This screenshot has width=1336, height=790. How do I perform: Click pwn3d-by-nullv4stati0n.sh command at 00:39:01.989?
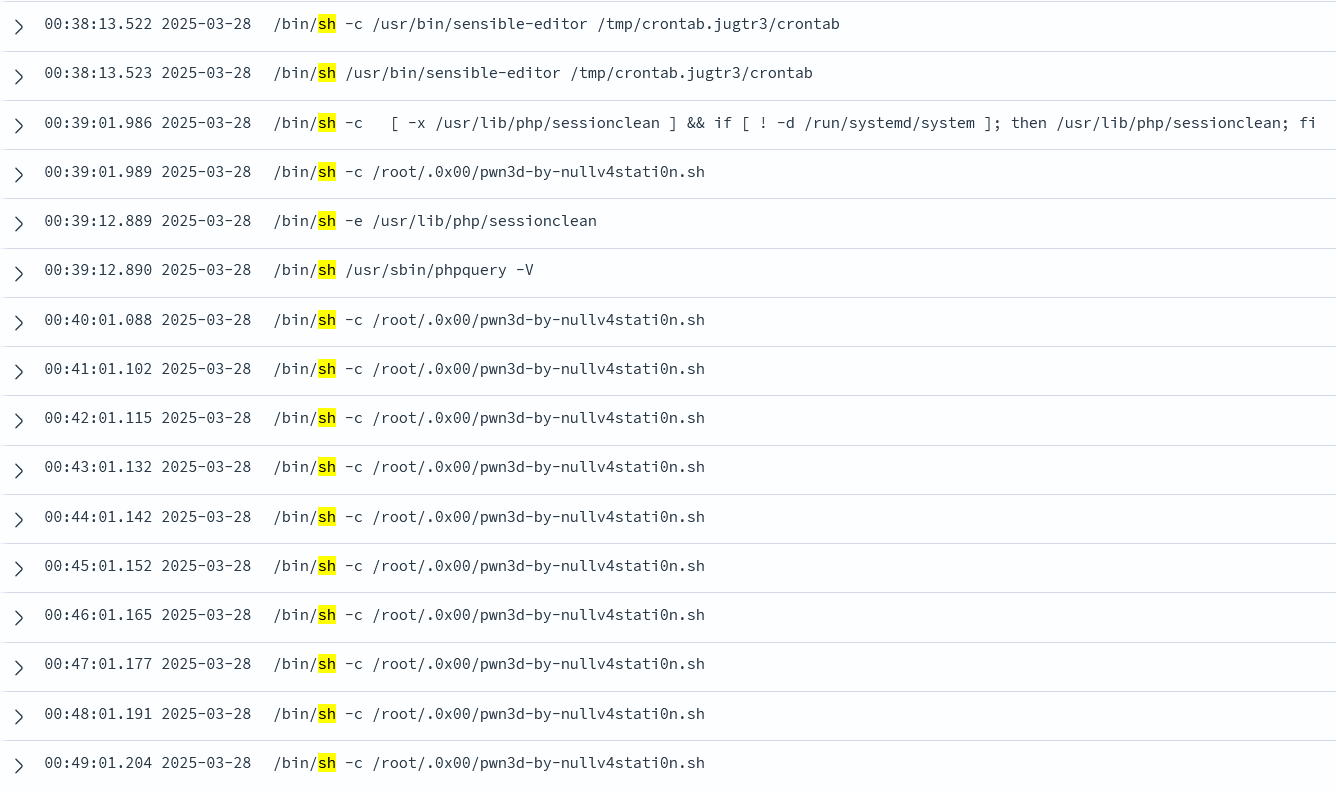coord(489,172)
